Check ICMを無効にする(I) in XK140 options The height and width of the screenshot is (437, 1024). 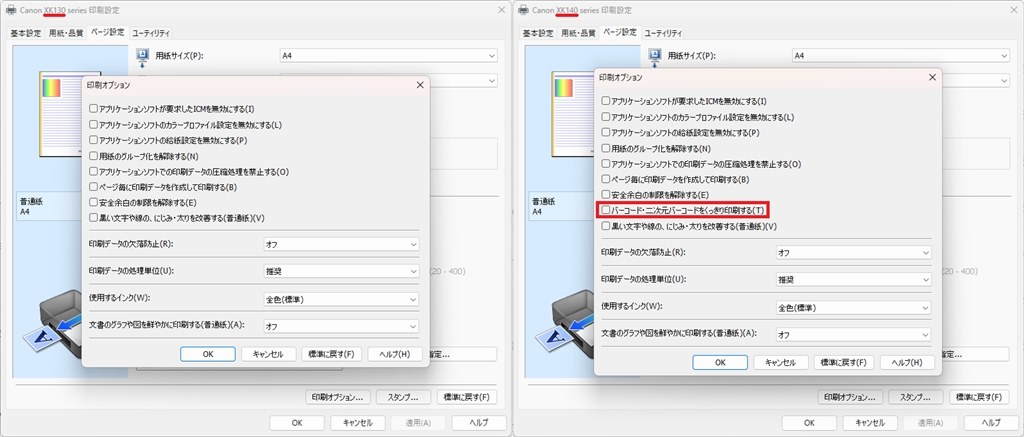606,101
